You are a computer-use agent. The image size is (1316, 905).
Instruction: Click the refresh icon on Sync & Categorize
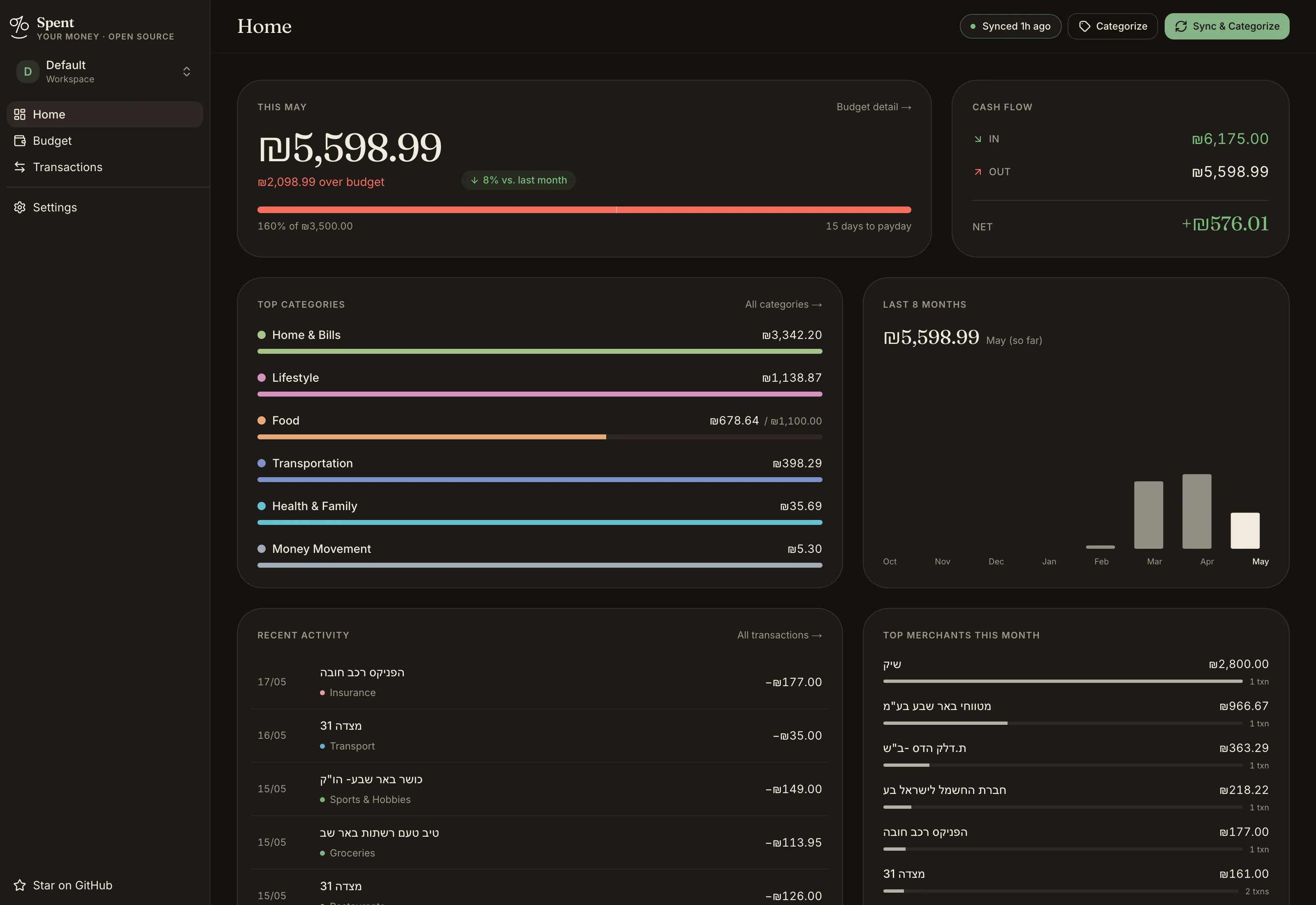[x=1181, y=26]
